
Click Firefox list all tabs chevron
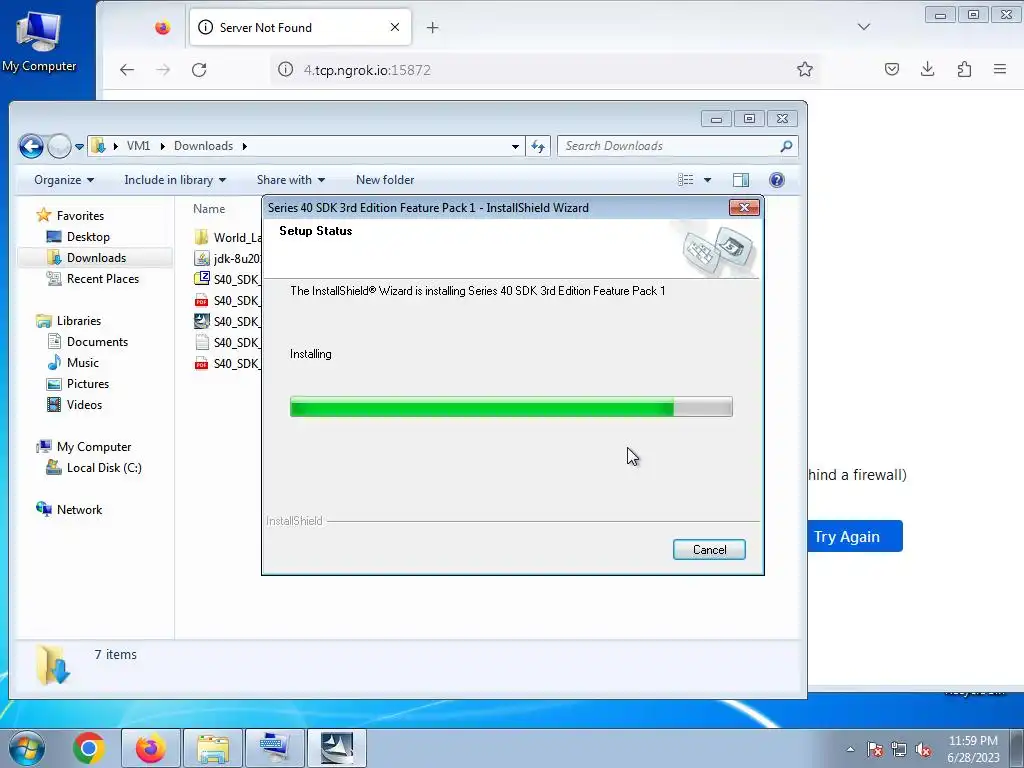coord(863,27)
